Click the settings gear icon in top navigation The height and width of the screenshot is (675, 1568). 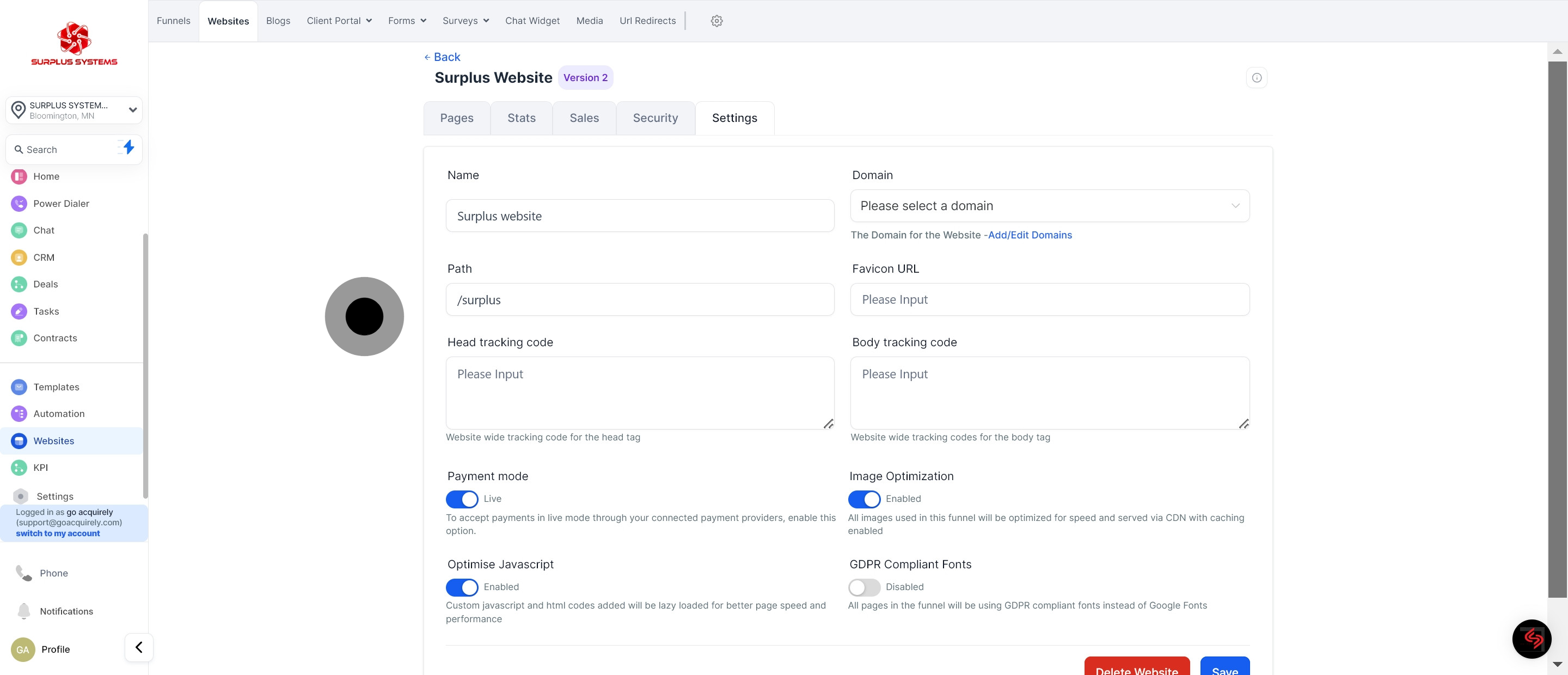click(x=716, y=21)
